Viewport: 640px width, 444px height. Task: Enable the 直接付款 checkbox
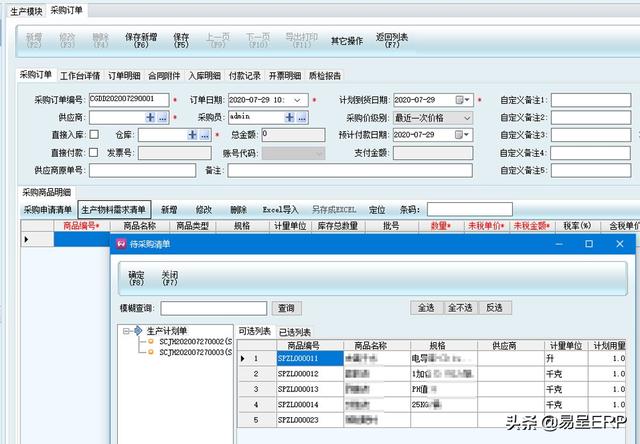click(94, 153)
